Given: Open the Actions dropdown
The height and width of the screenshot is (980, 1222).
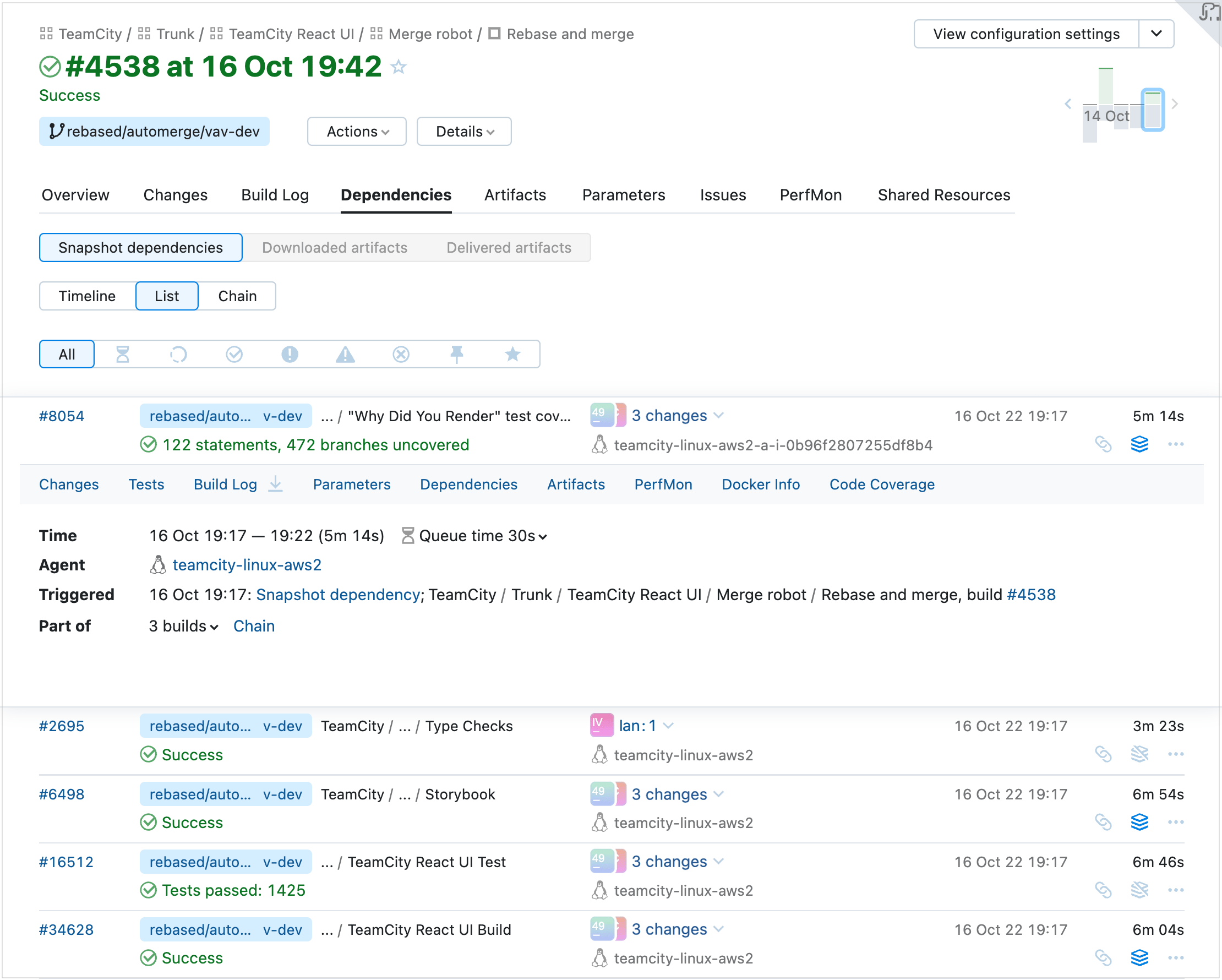Looking at the screenshot, I should pos(357,131).
